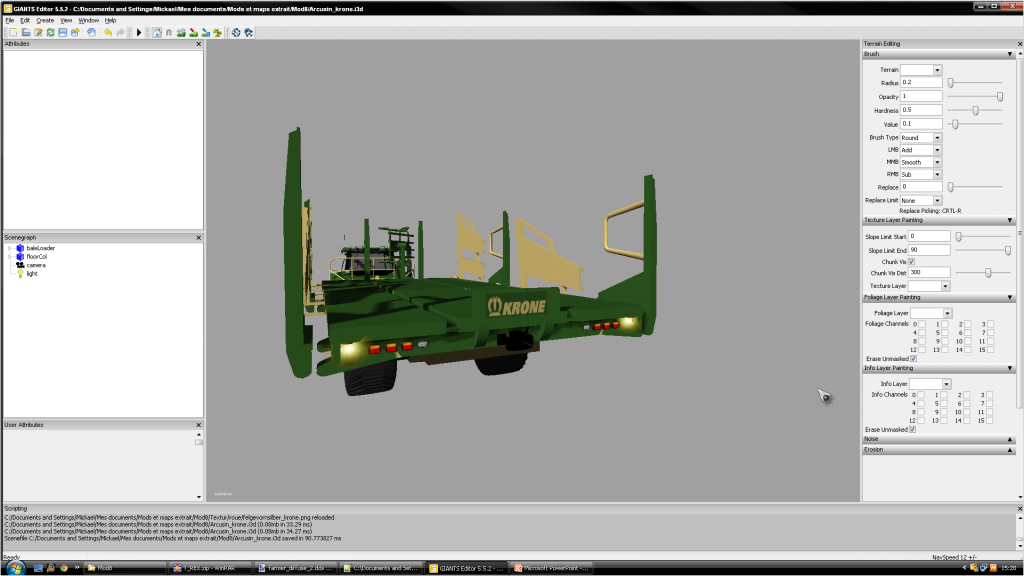Click the Open file folder icon

click(25, 33)
